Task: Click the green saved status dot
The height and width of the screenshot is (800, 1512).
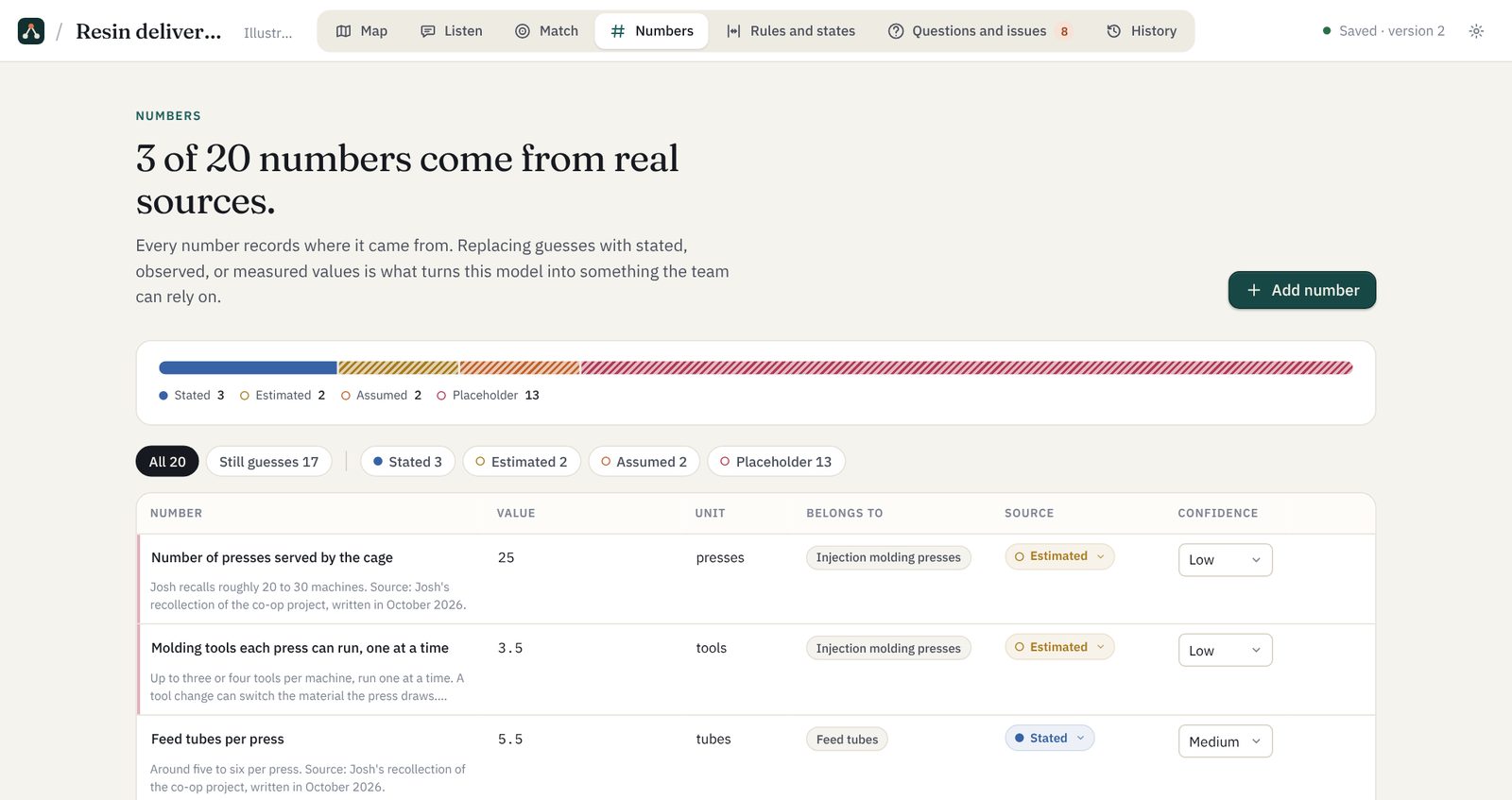Action: click(1327, 31)
